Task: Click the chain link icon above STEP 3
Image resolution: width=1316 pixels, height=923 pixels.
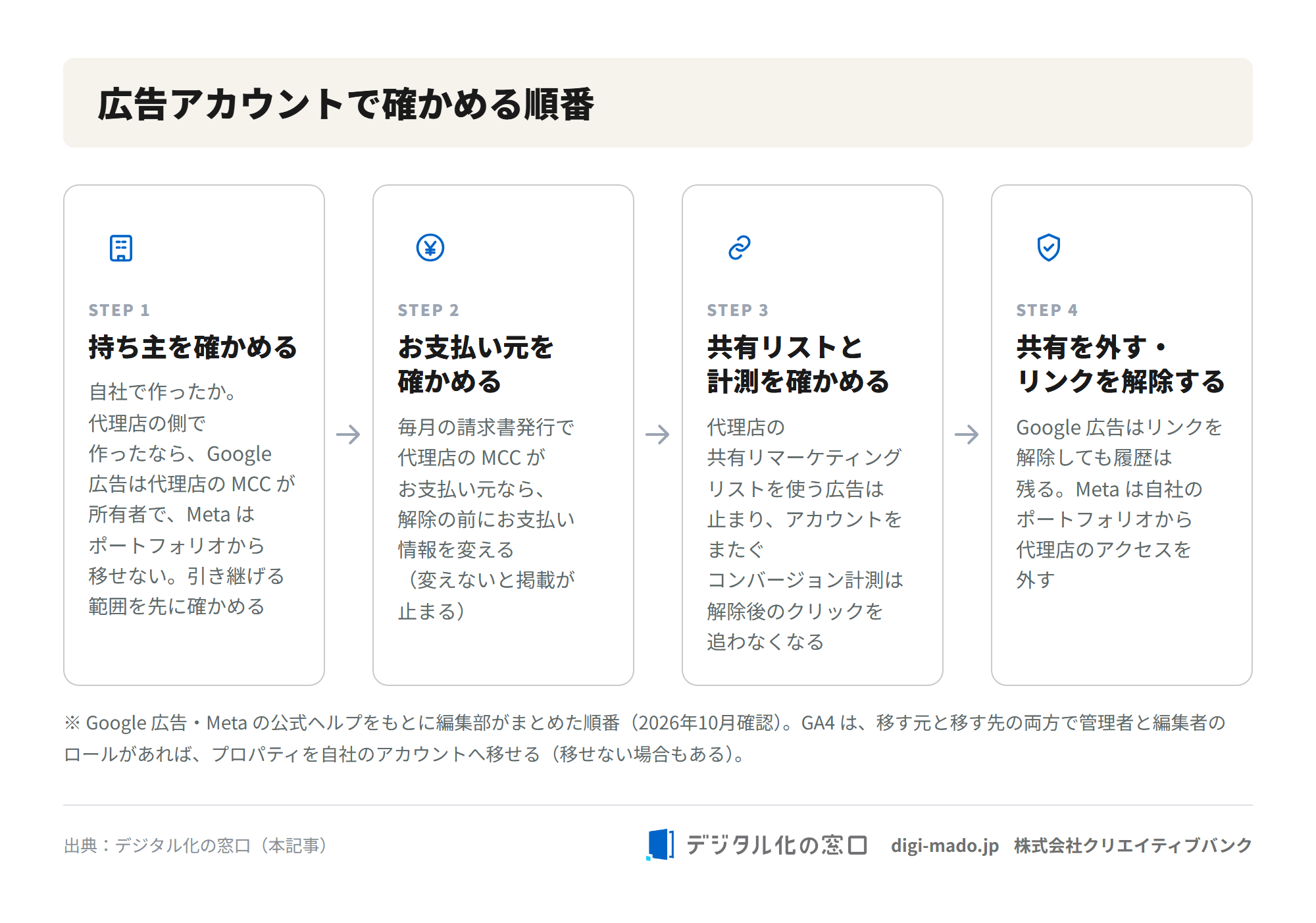Action: pyautogui.click(x=740, y=248)
